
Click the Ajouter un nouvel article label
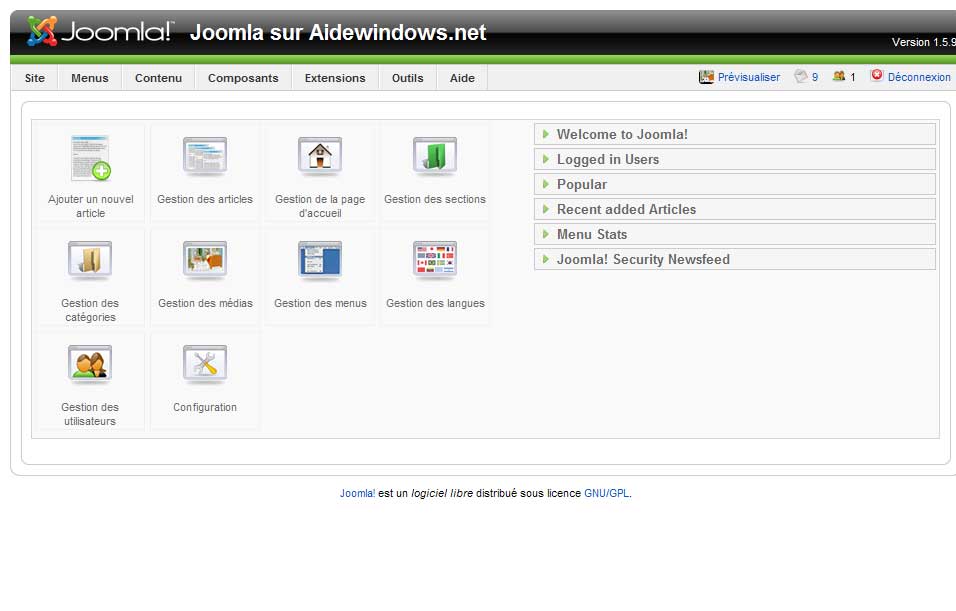click(x=90, y=206)
